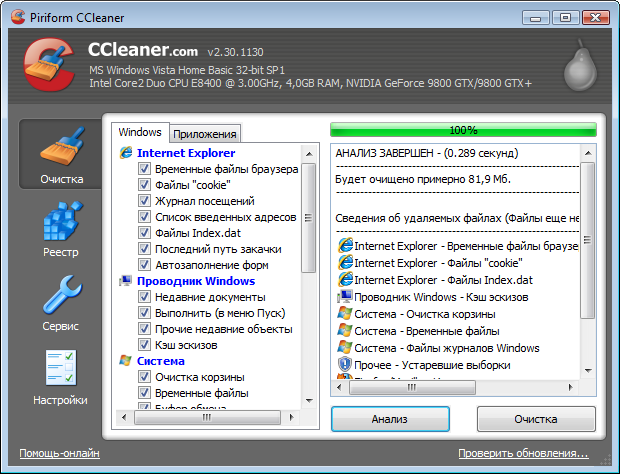Viewport: 620px width, 474px height.
Task: Click the 100% green progress bar
Action: click(463, 130)
